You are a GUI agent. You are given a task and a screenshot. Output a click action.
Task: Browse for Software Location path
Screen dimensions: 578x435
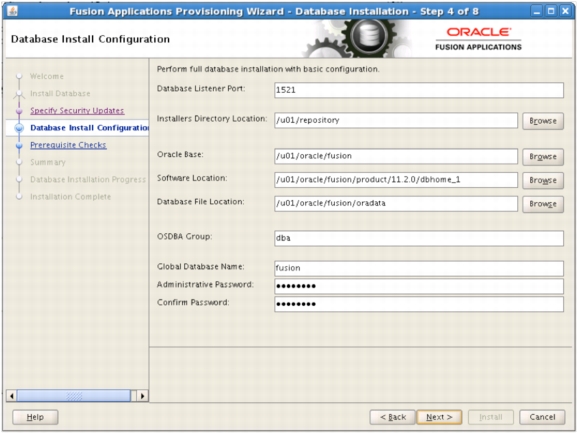(543, 180)
